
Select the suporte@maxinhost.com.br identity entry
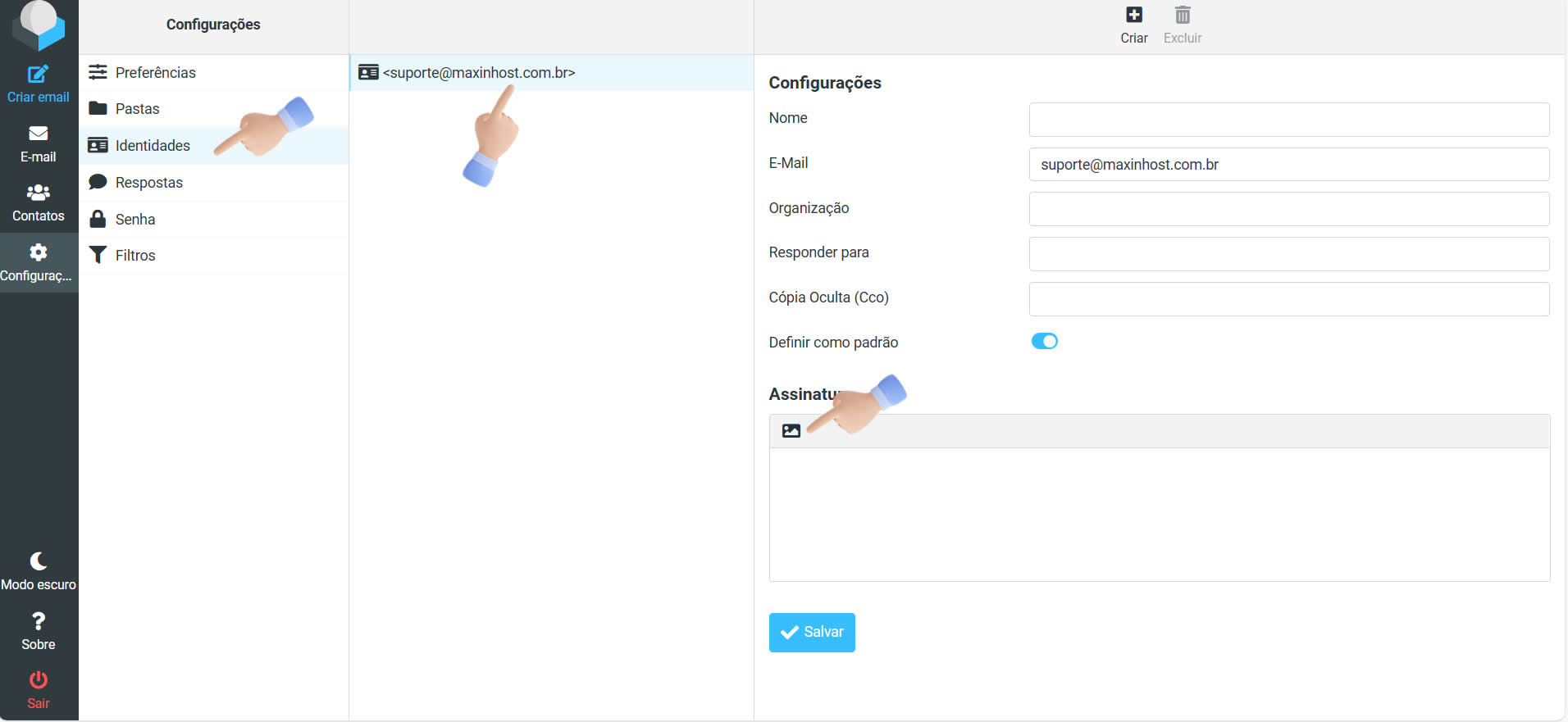pyautogui.click(x=478, y=73)
